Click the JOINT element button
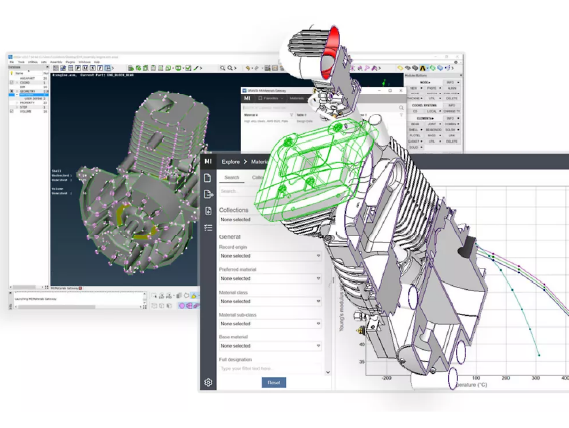 pos(433,124)
